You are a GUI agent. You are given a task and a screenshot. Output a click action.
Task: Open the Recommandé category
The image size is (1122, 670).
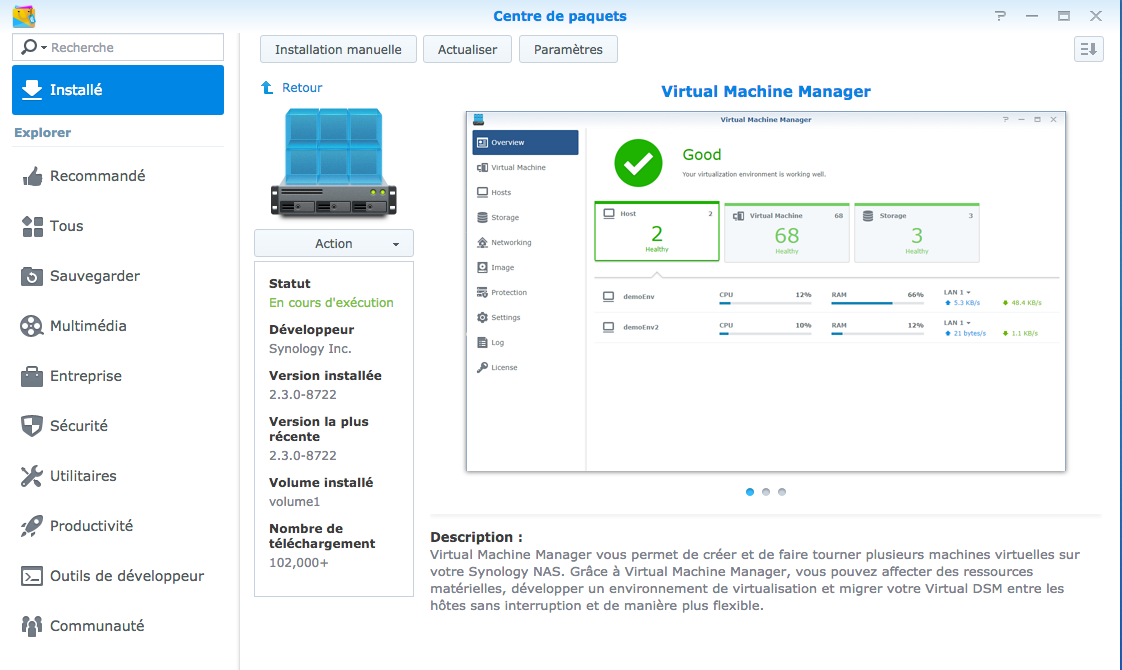(118, 176)
